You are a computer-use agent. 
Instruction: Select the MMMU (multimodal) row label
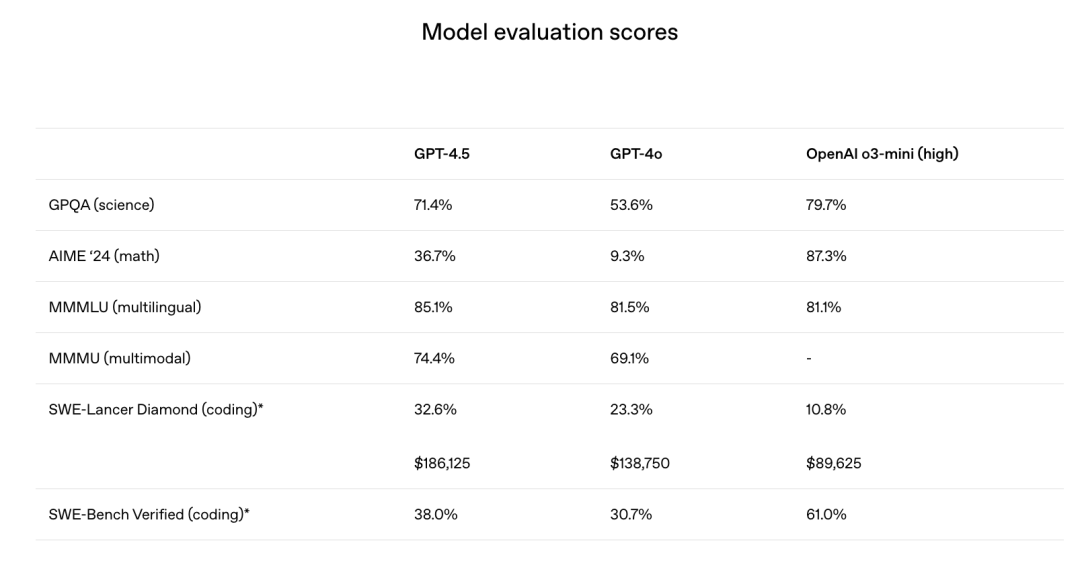tap(121, 358)
